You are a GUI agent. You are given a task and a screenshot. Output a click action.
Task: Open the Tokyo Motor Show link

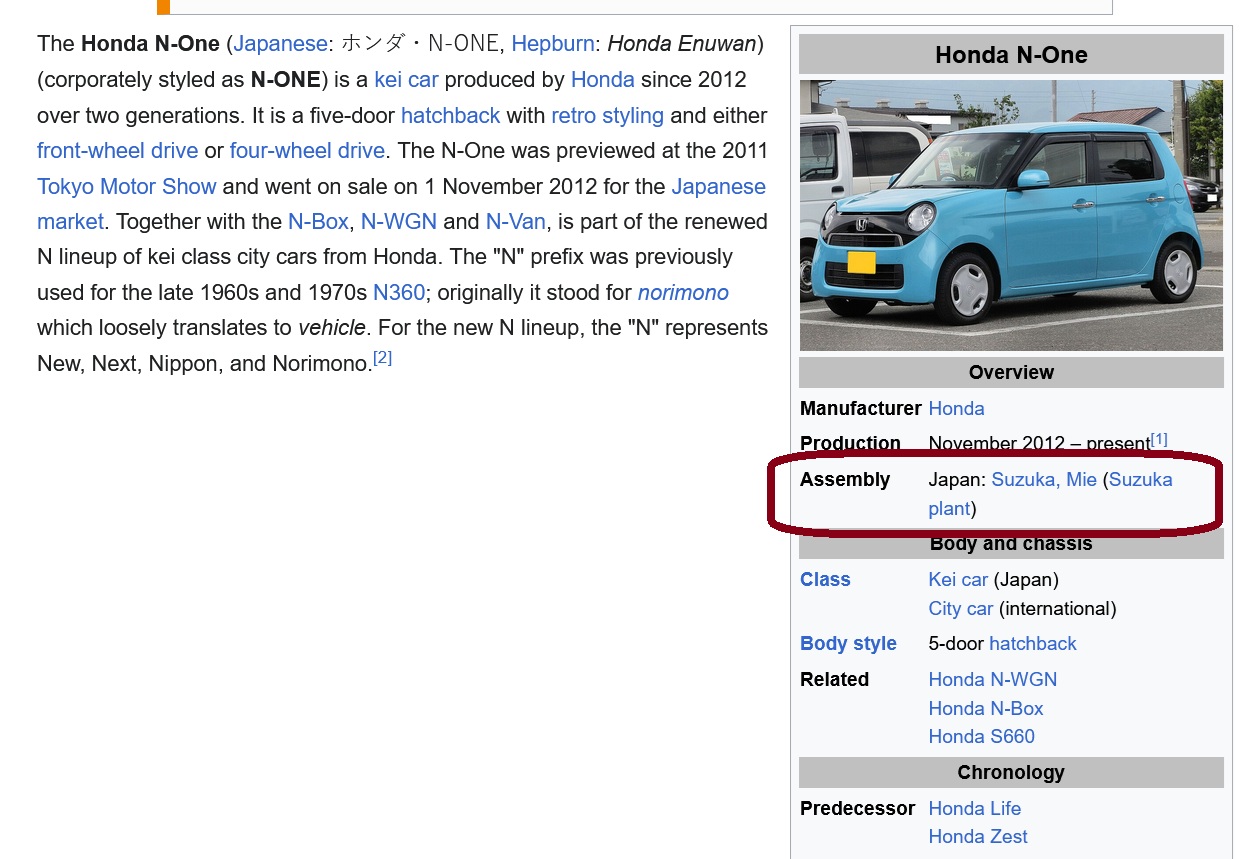click(127, 186)
